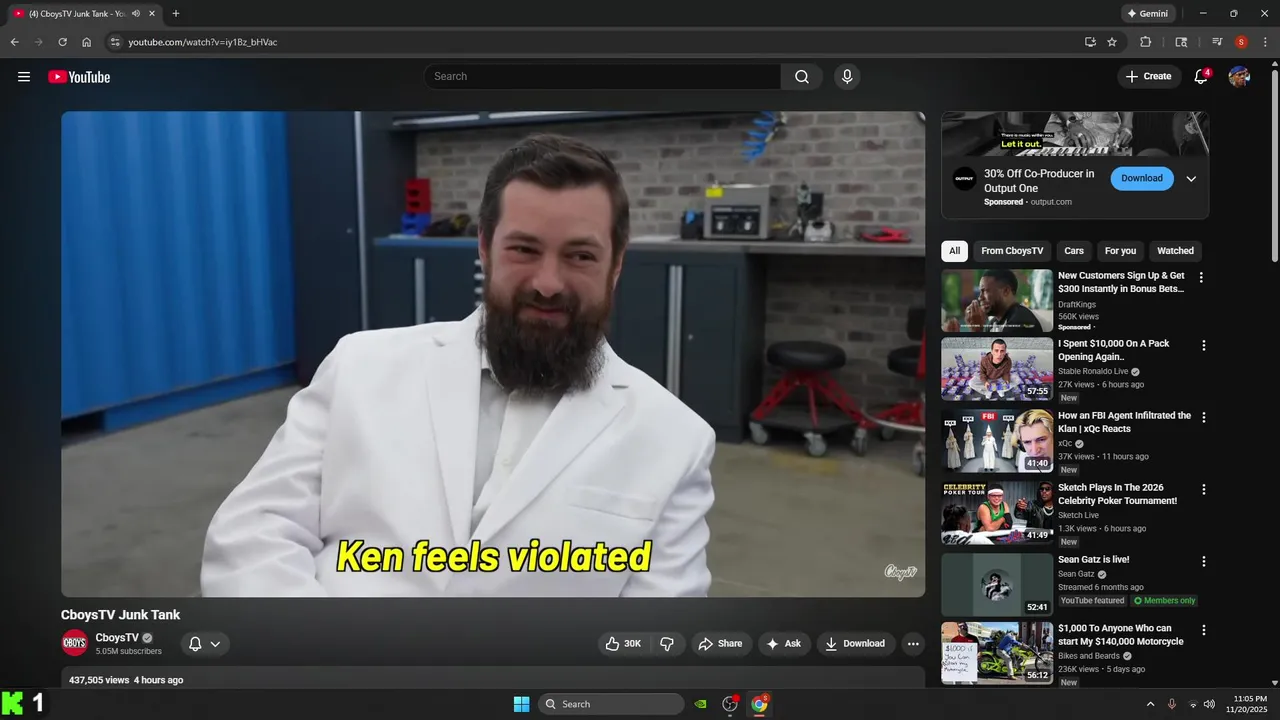Open options for the DraftKings sponsored video
Viewport: 1280px width, 720px height.
1202,278
